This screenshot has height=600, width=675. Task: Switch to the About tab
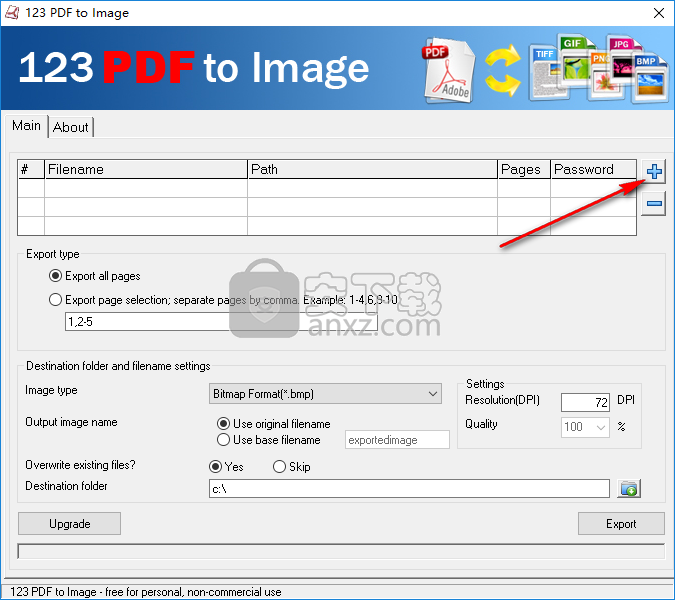(71, 127)
